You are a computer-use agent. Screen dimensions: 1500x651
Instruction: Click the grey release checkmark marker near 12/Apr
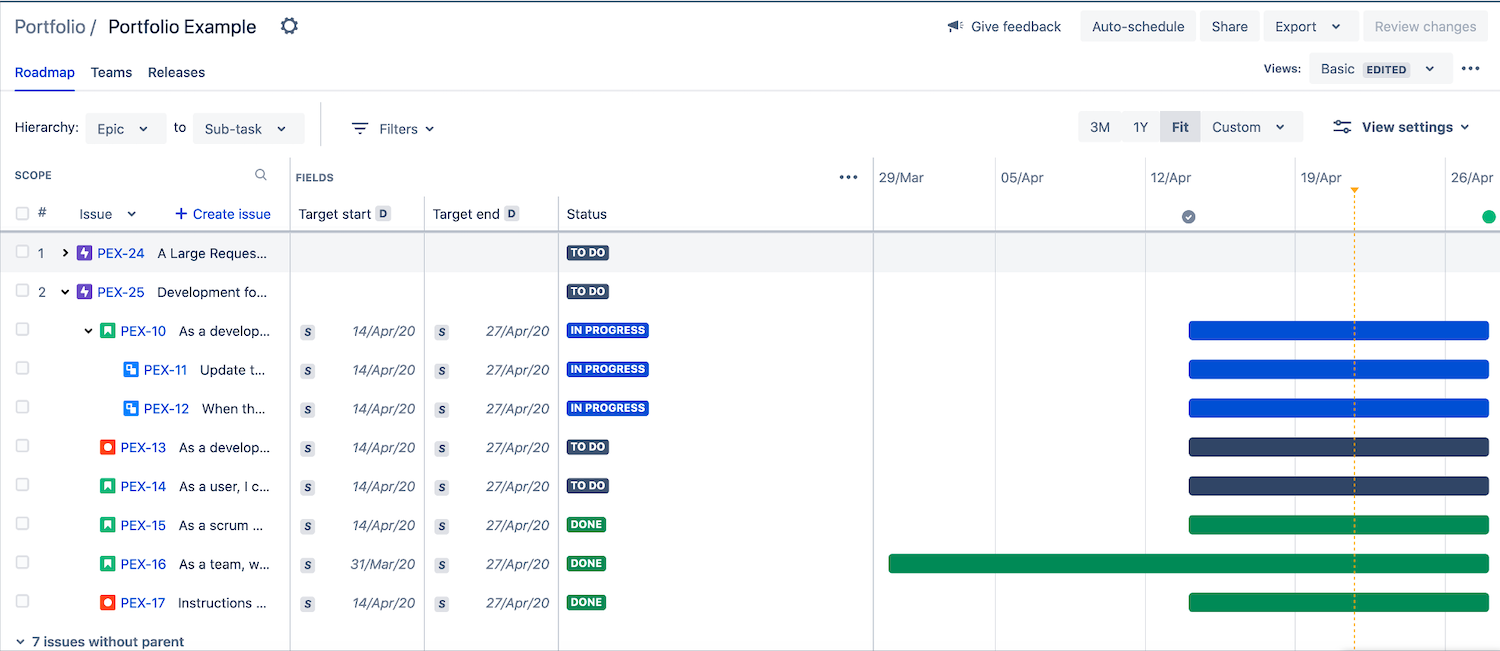click(1188, 217)
